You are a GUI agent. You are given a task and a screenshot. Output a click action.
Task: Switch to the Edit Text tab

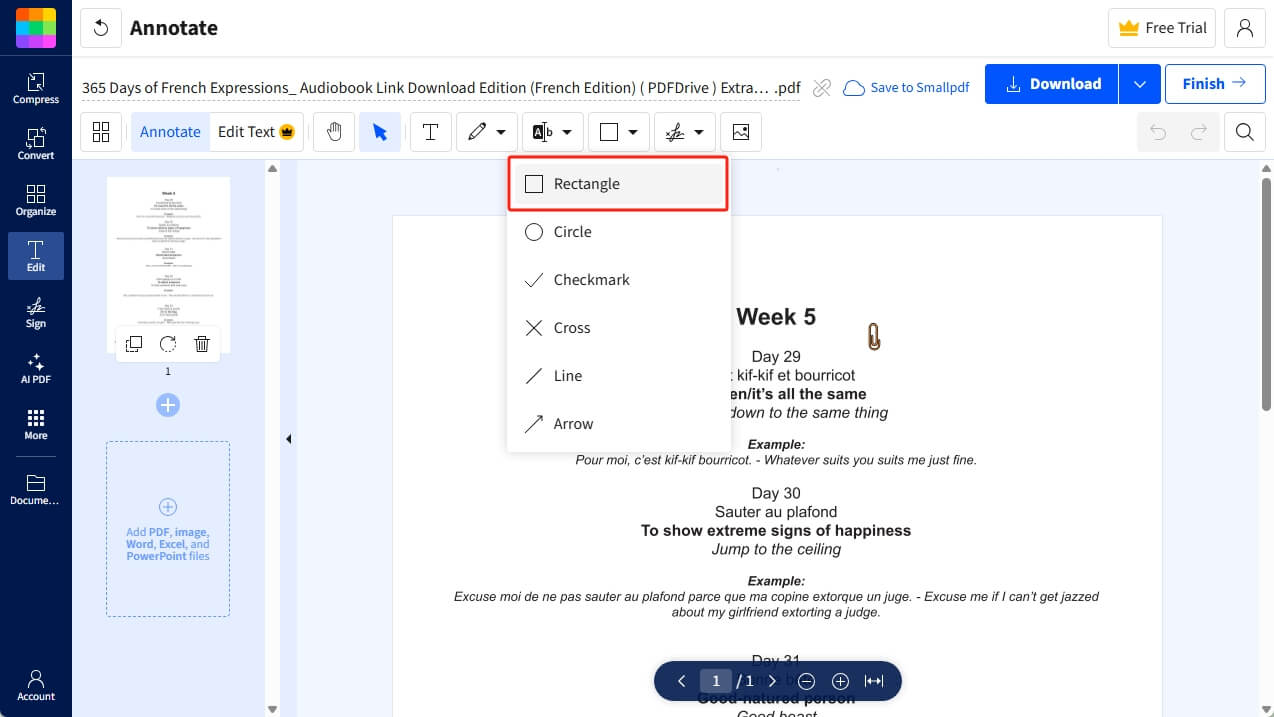[246, 131]
